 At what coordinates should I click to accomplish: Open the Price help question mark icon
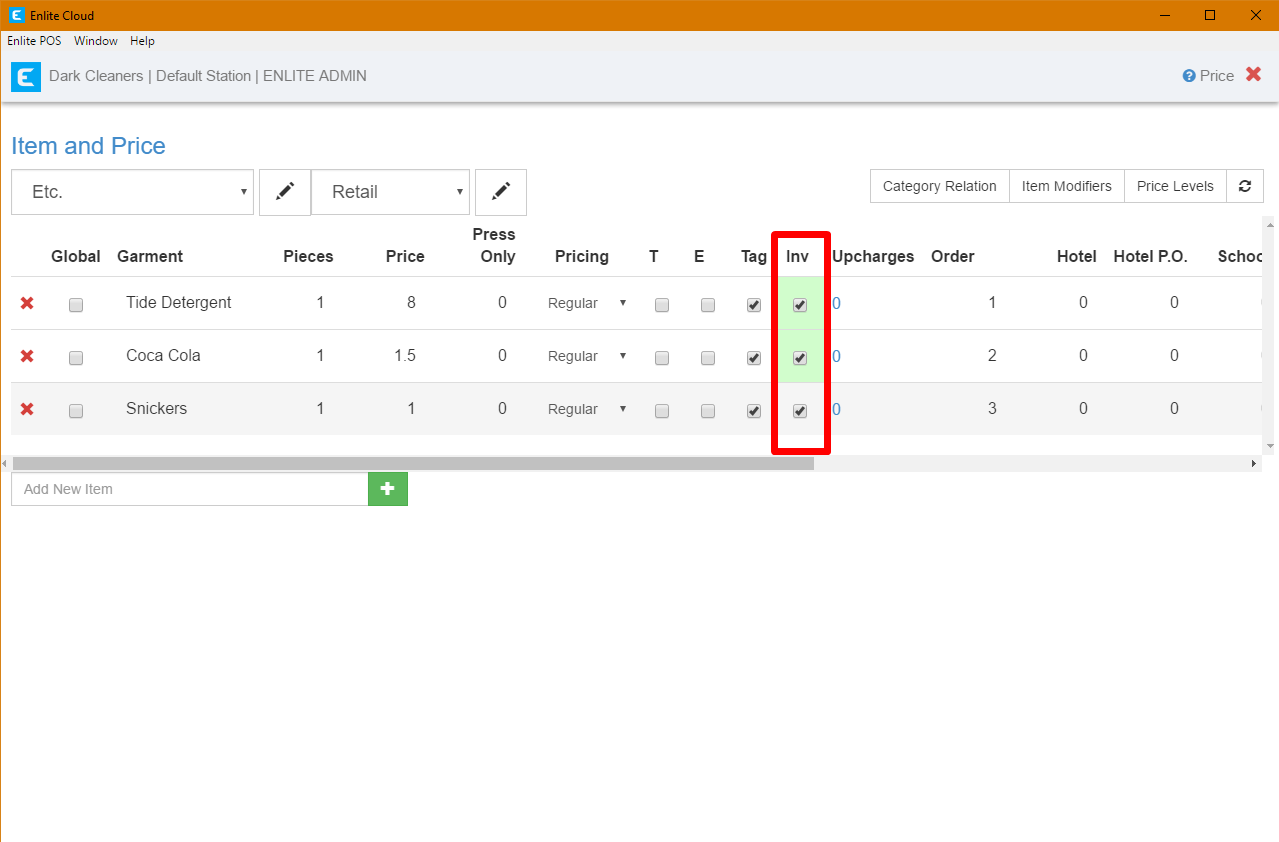click(x=1189, y=76)
